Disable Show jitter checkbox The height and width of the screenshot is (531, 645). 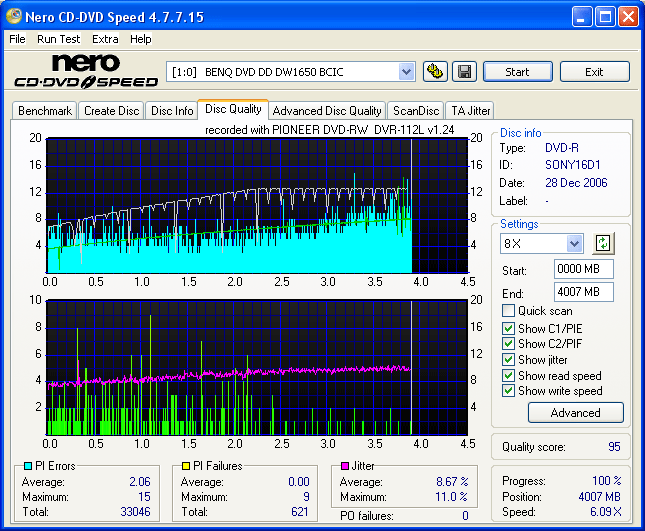tap(508, 359)
